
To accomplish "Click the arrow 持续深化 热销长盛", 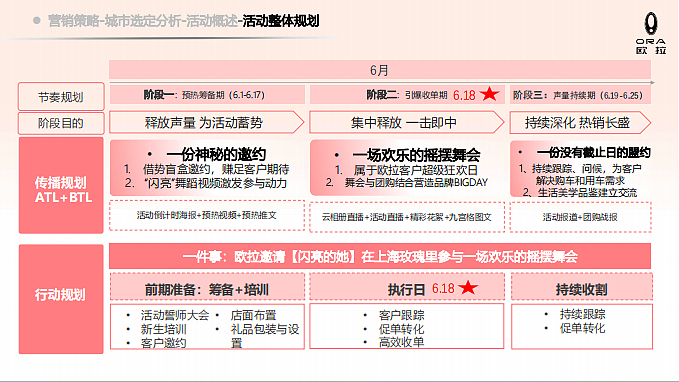I will coord(580,123).
